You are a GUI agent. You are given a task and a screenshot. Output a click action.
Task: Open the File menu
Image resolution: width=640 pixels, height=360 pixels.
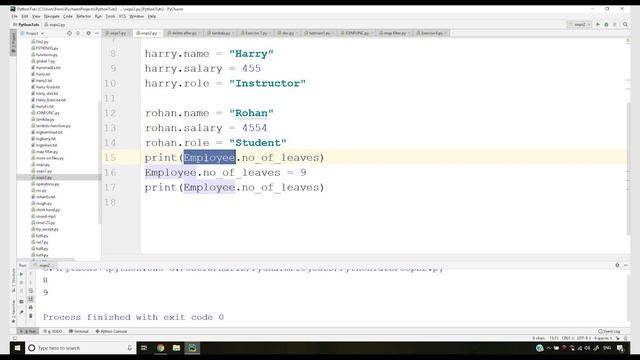coord(14,16)
